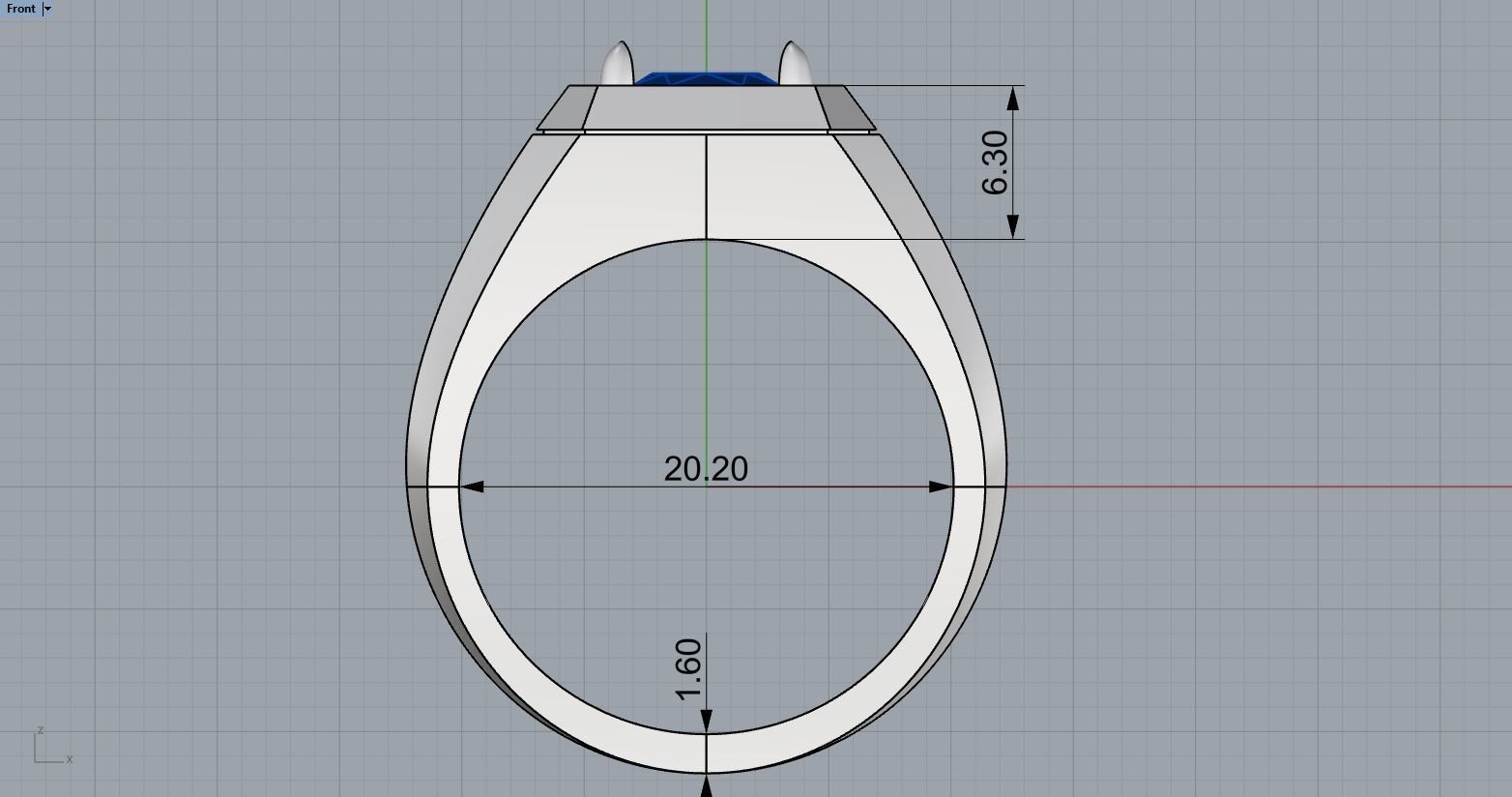Select the blue gemstone on the ring
1512x797 pixels.
[x=707, y=78]
